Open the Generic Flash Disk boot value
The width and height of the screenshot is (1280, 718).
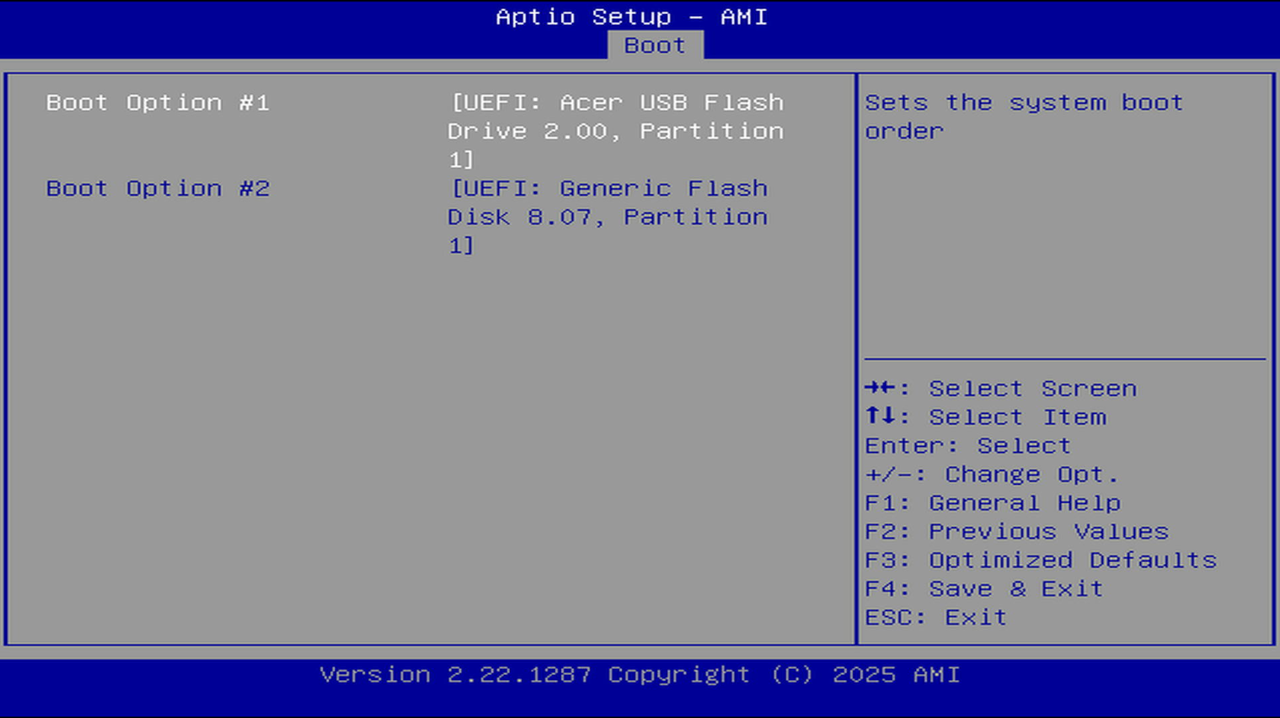pos(608,217)
